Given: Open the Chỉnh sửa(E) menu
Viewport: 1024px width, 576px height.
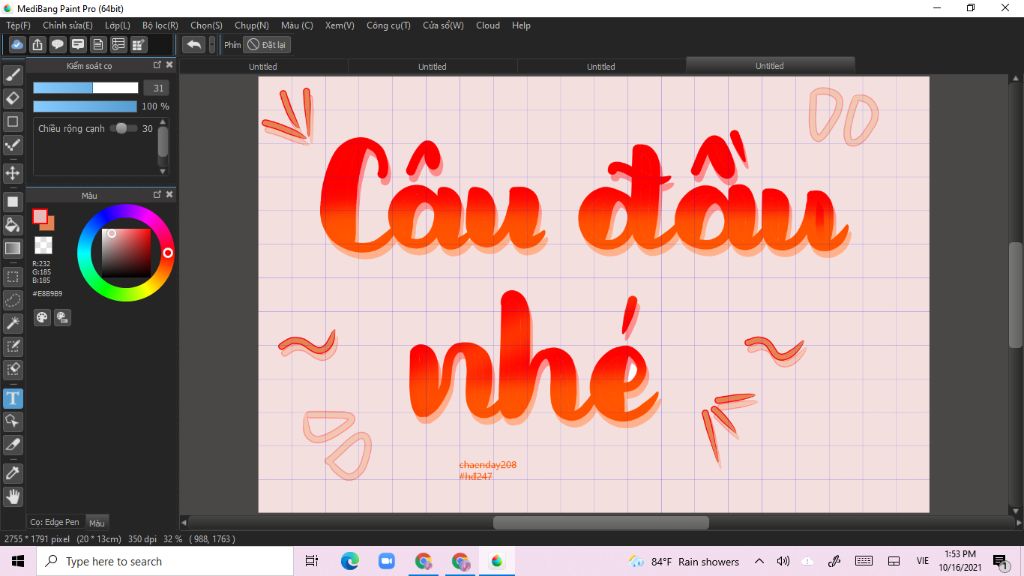Looking at the screenshot, I should [67, 25].
